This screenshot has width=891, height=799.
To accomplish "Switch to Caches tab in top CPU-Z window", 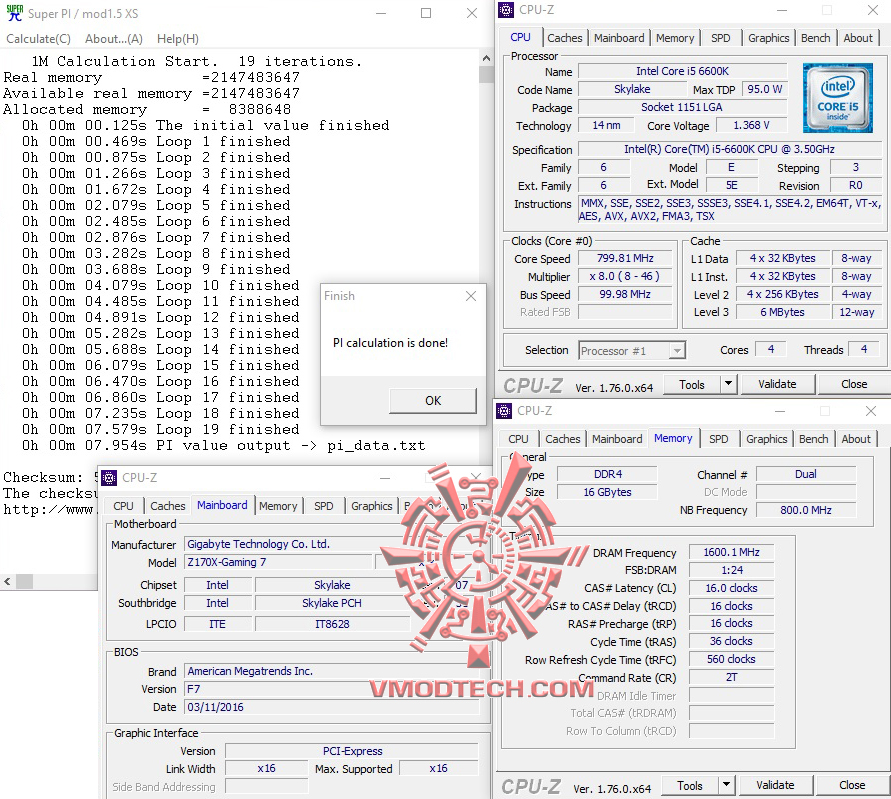I will click(564, 38).
